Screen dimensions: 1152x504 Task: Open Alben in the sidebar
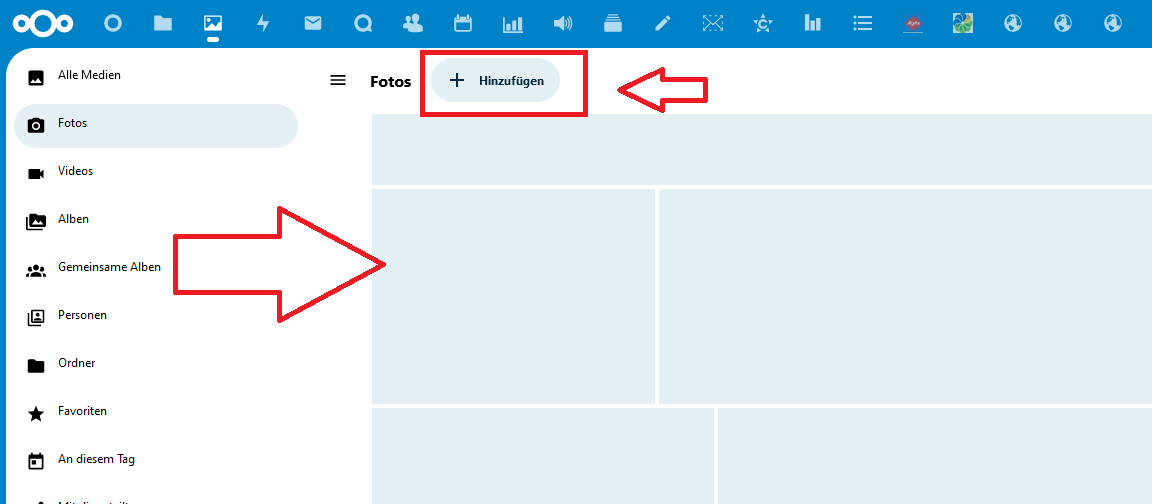click(x=156, y=220)
